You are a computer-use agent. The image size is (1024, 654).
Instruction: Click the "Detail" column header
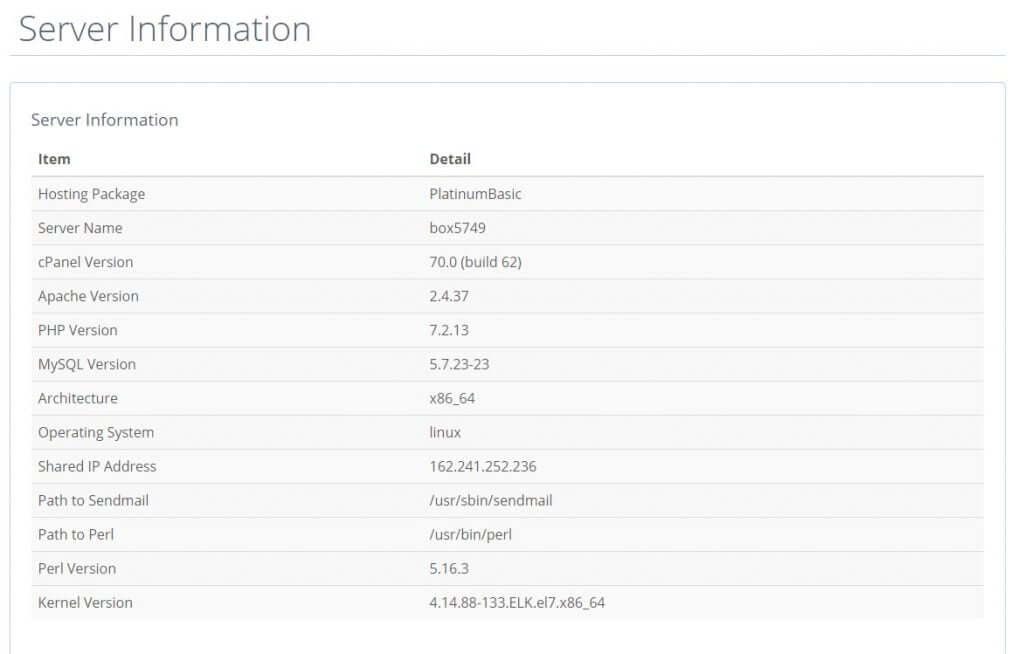pyautogui.click(x=450, y=159)
